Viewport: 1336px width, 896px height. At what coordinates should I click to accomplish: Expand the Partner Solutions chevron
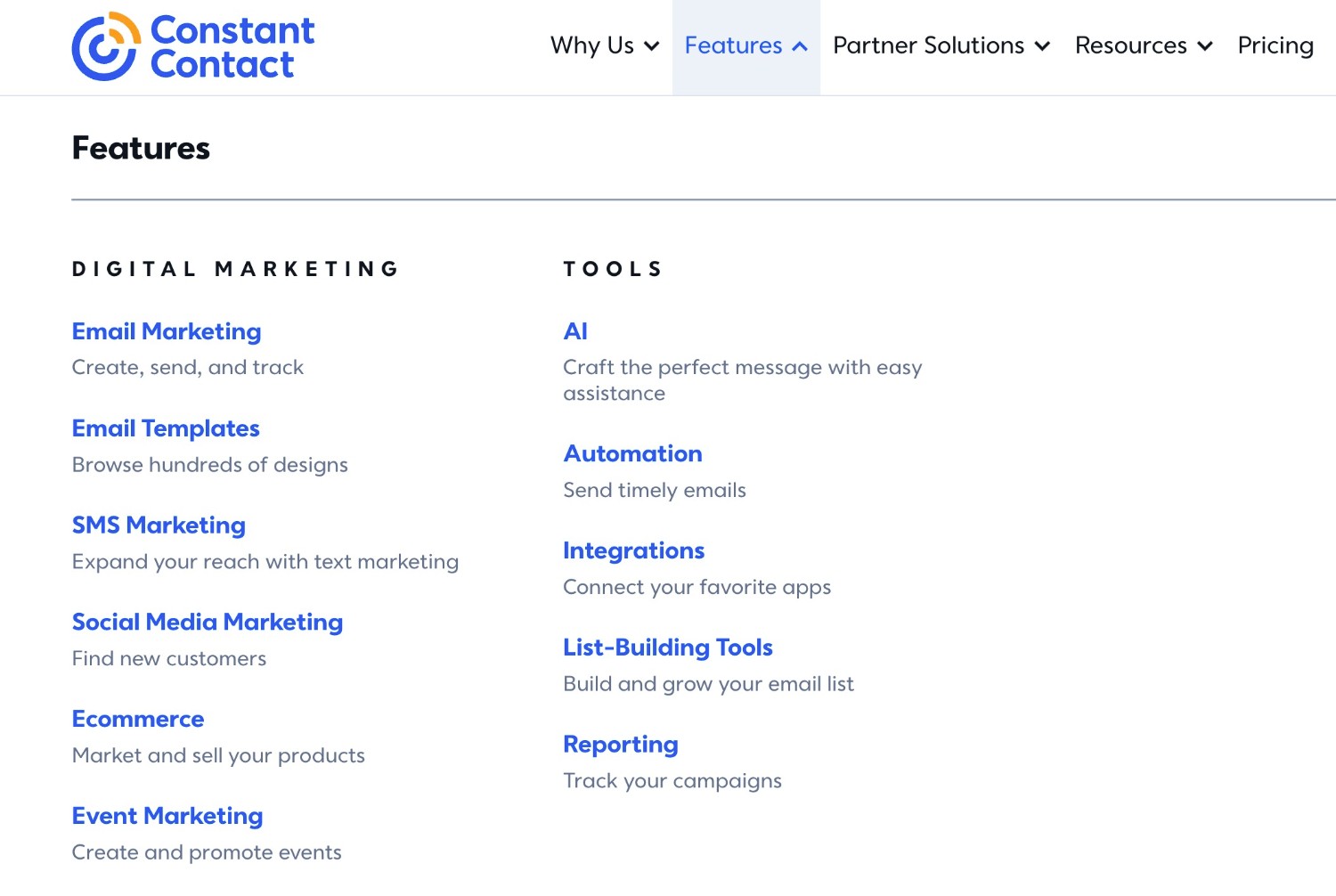pyautogui.click(x=1042, y=46)
